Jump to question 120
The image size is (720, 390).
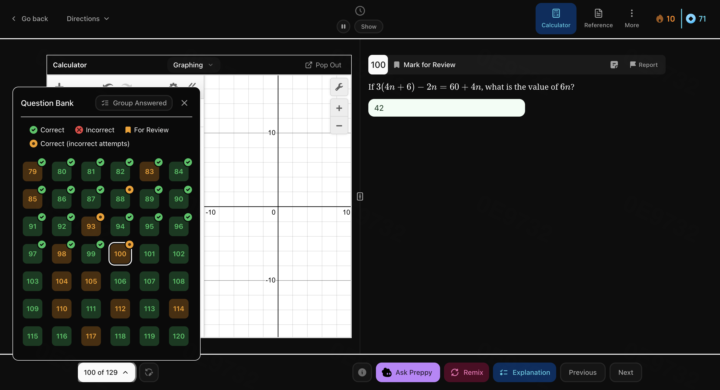179,336
